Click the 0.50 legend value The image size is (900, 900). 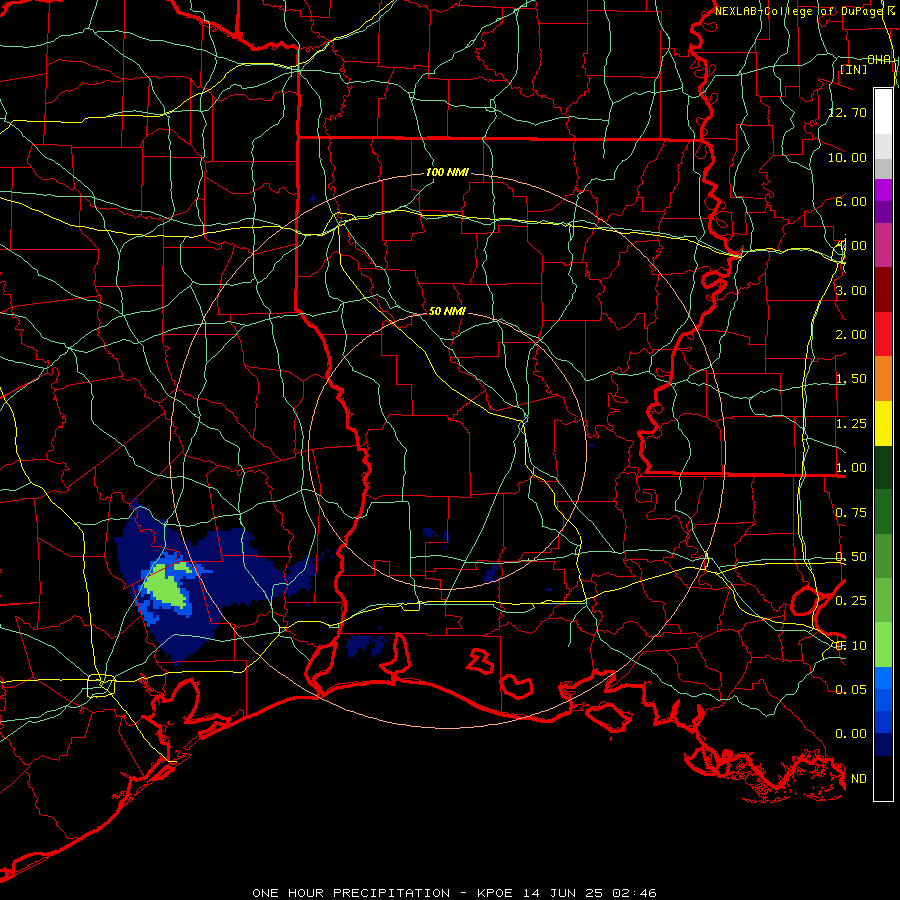pos(851,557)
